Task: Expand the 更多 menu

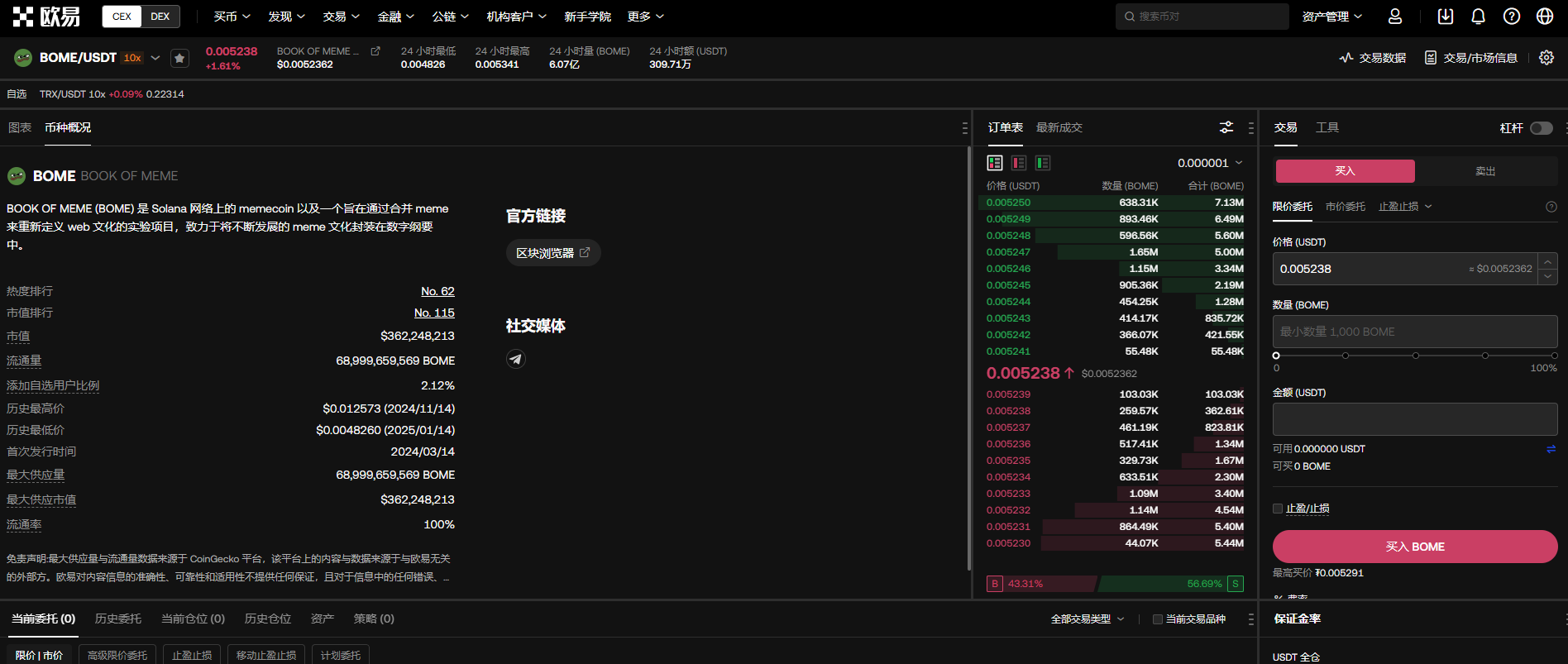Action: click(x=645, y=17)
